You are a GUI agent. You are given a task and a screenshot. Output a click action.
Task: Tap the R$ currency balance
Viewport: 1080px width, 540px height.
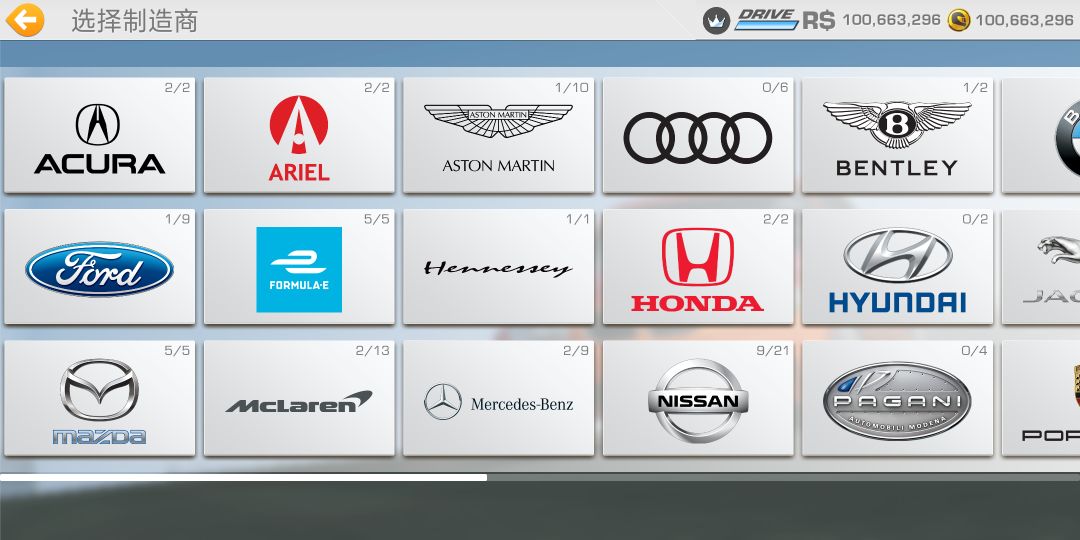pos(871,20)
